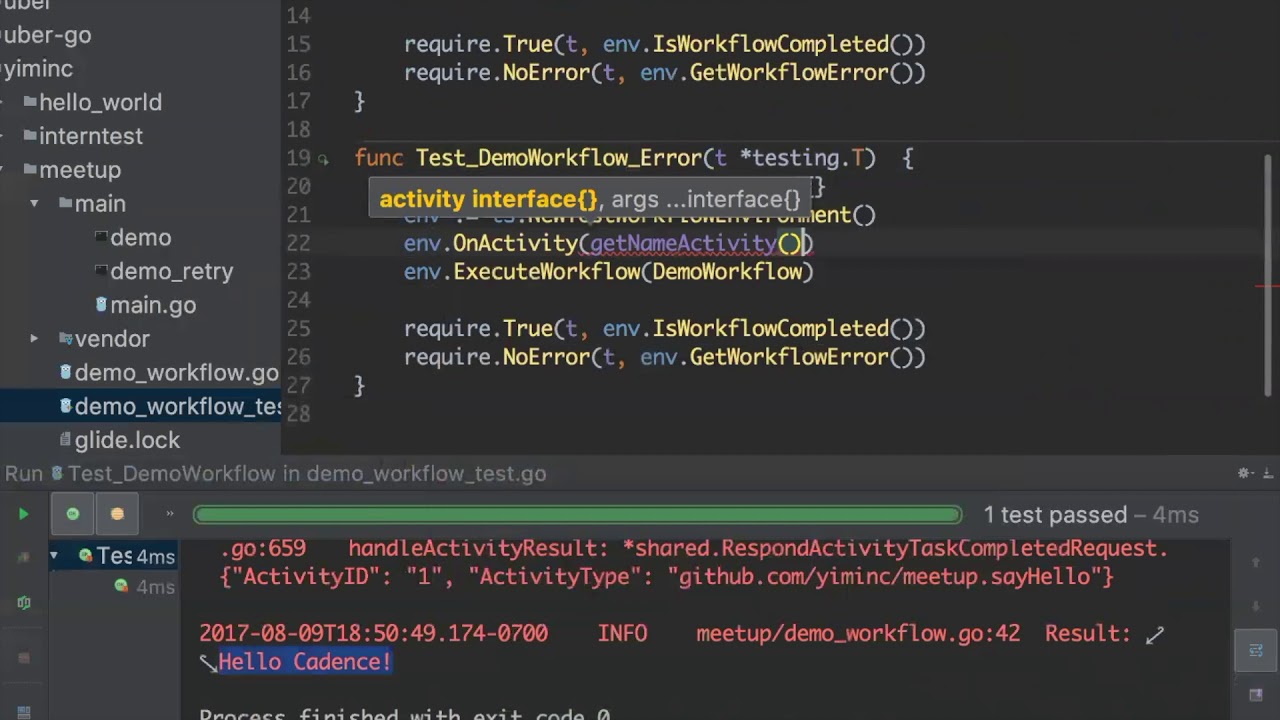Click the parameter hint tooltip
This screenshot has width=1280, height=720.
coord(590,199)
